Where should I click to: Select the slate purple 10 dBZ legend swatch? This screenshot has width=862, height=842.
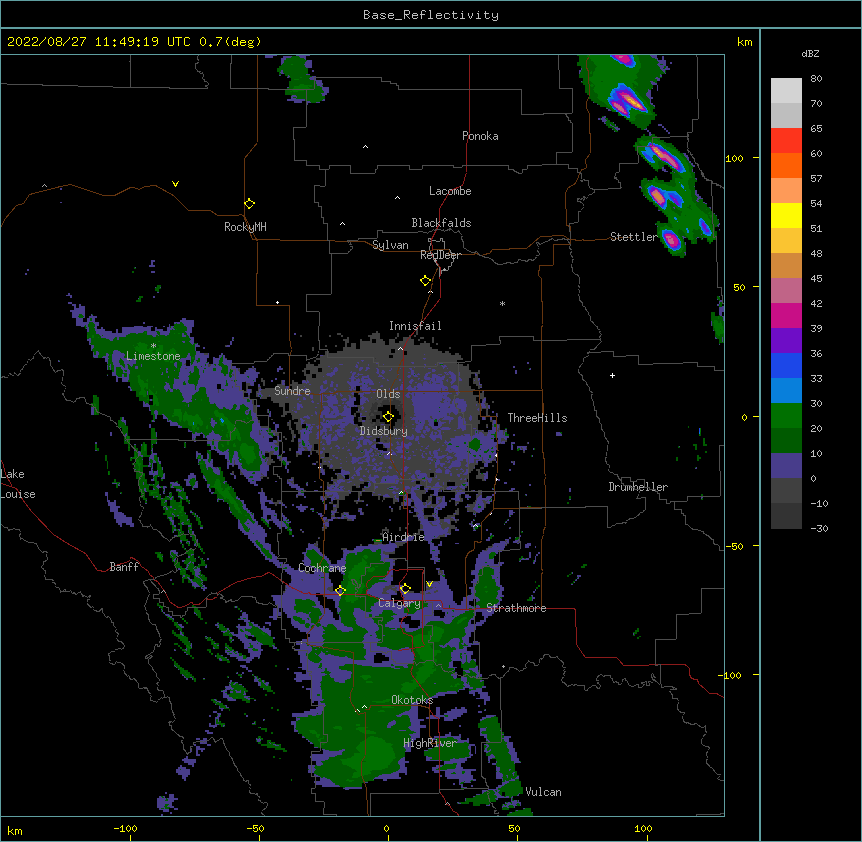coord(786,466)
